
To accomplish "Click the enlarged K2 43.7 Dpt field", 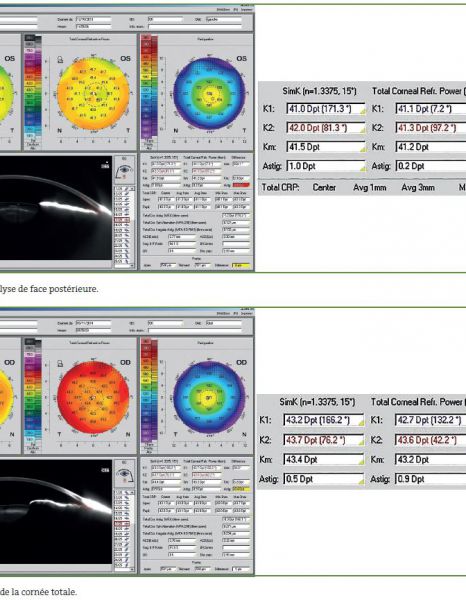I will pos(323,440).
